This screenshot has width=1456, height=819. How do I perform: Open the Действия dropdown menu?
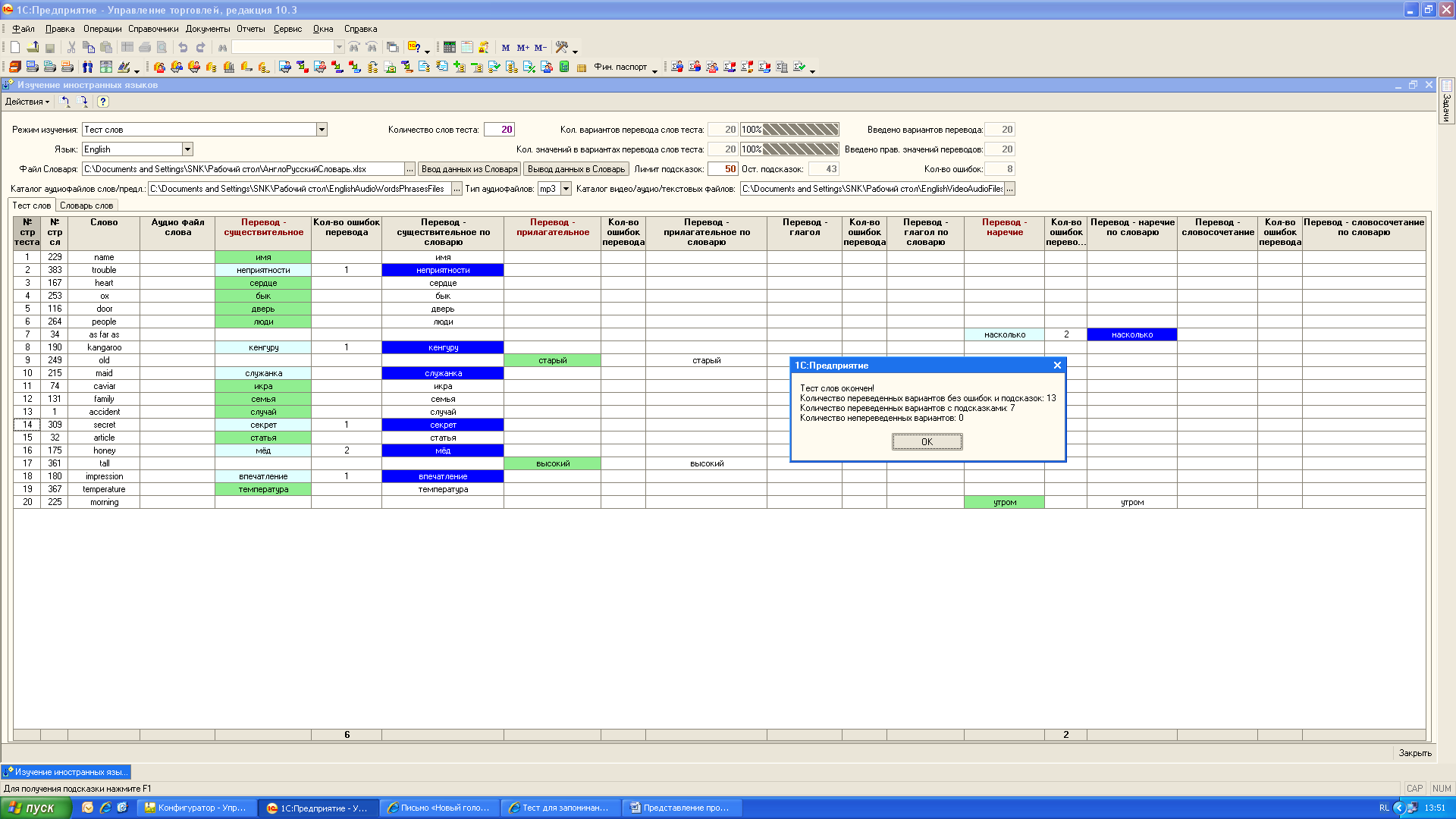pyautogui.click(x=27, y=102)
